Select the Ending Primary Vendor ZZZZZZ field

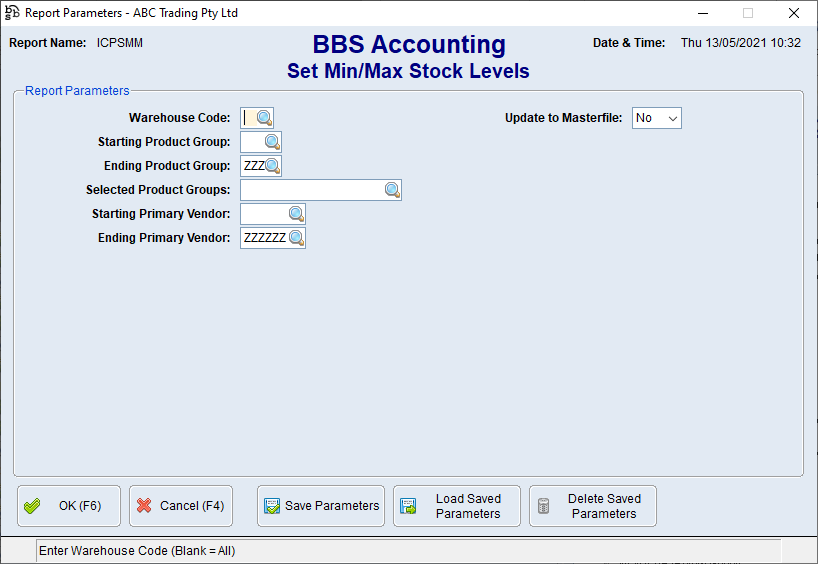264,238
